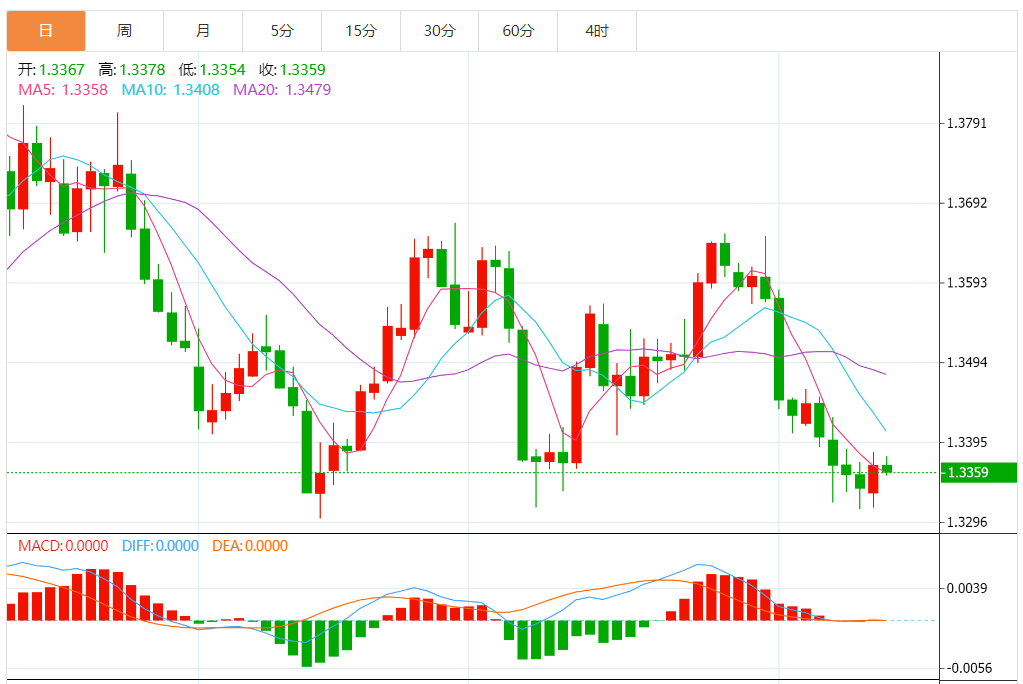Click the high price 高:1.3378 value
Viewport: 1023px width, 684px height.
click(x=132, y=70)
